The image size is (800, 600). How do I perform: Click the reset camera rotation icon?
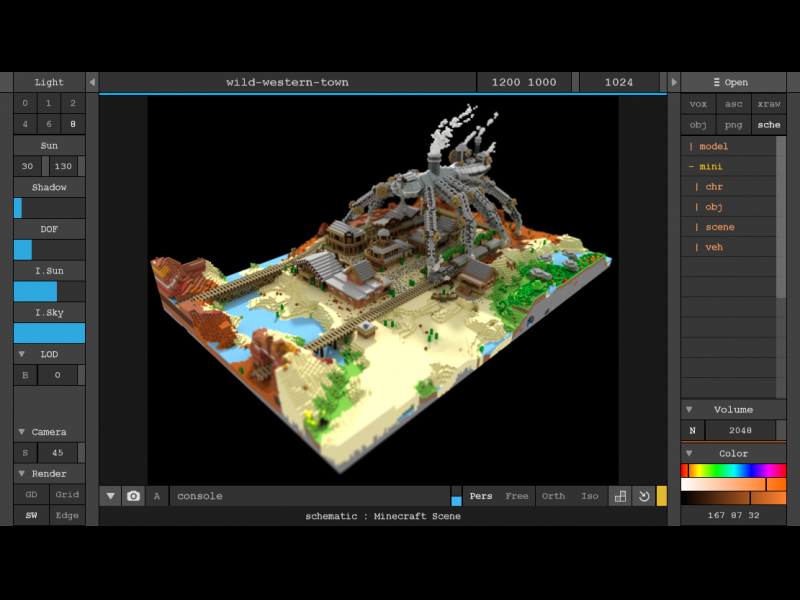coord(645,496)
